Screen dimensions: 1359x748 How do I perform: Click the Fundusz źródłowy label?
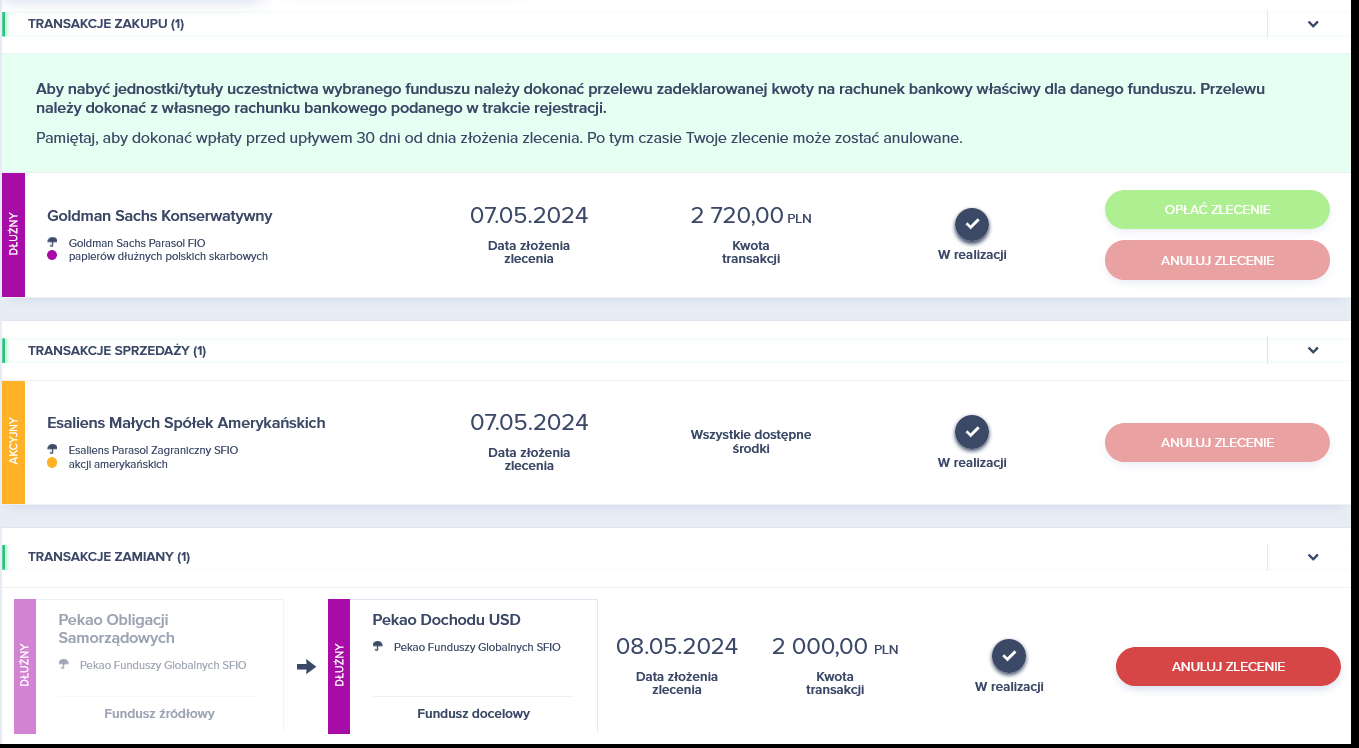(159, 714)
